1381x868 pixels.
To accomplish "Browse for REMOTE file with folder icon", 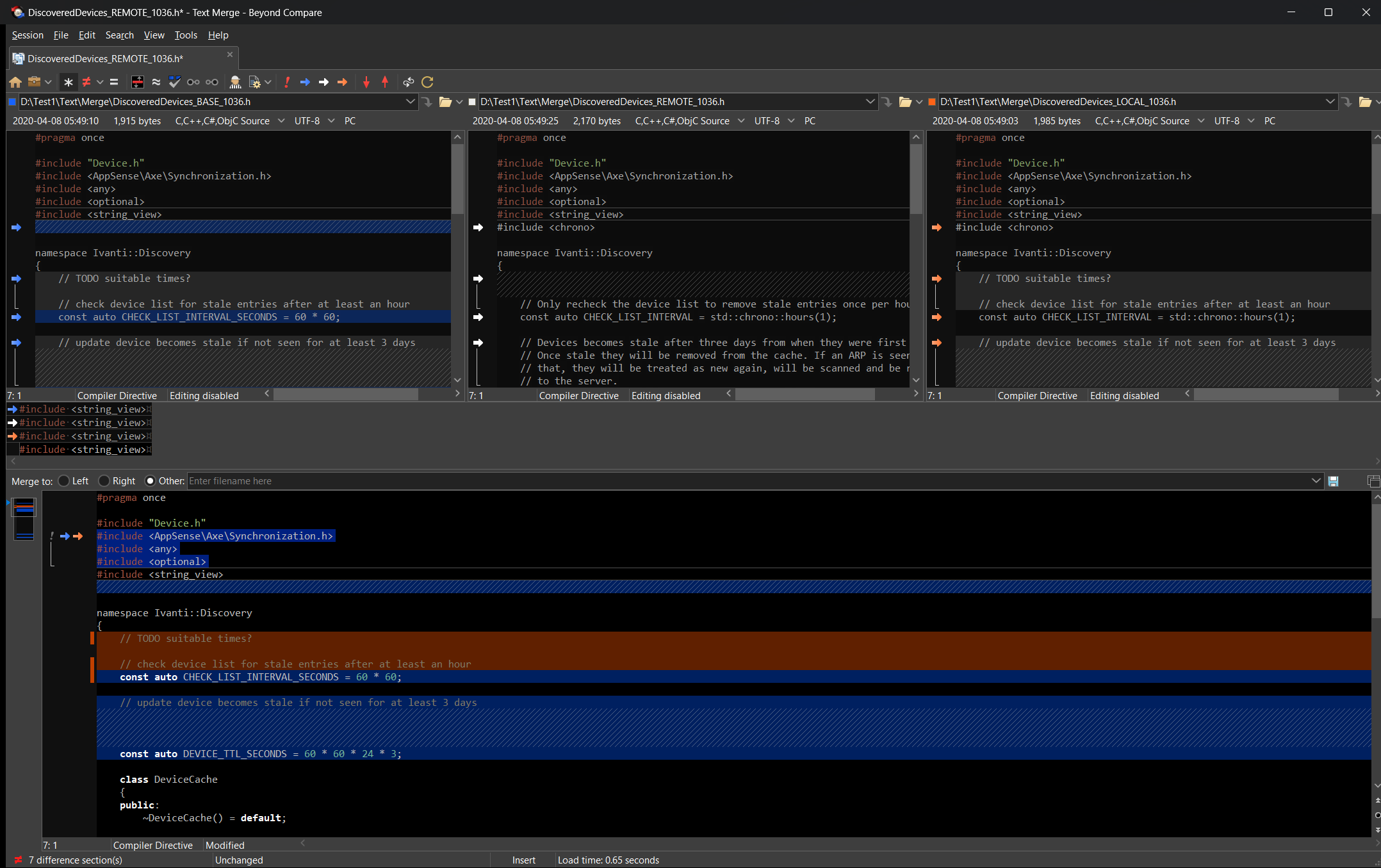I will pyautogui.click(x=905, y=102).
